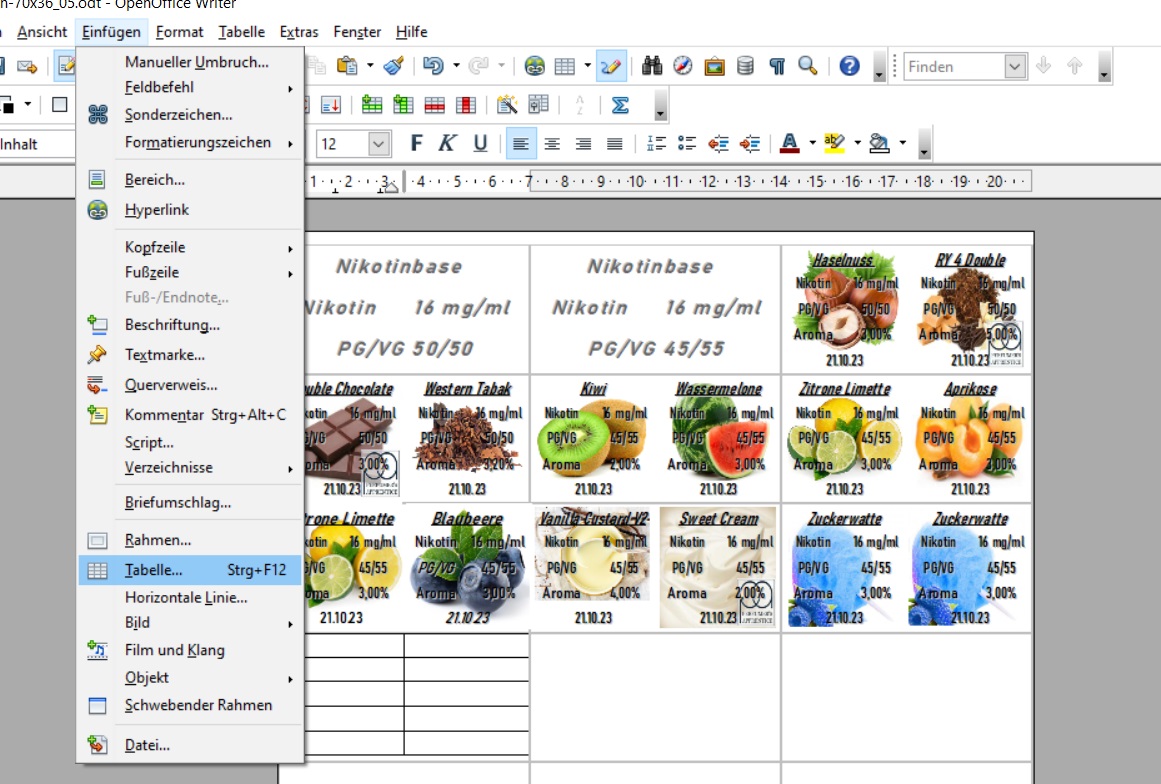Viewport: 1161px width, 784px height.
Task: Expand the Finden search box dropdown
Action: (x=1015, y=67)
